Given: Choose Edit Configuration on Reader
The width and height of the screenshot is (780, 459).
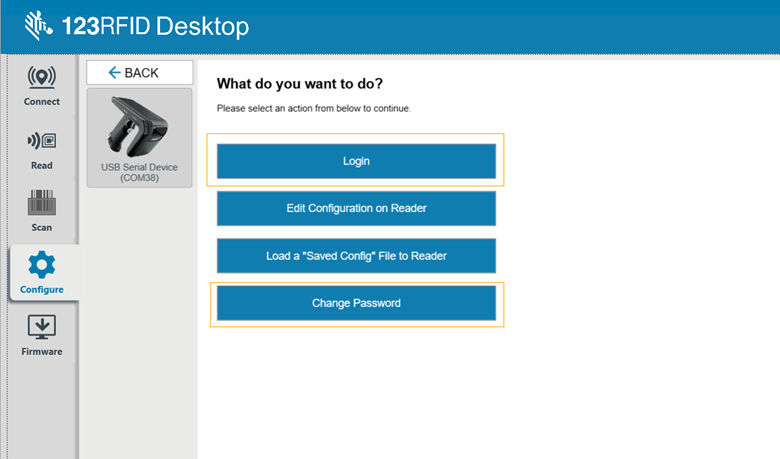Looking at the screenshot, I should coord(356,208).
